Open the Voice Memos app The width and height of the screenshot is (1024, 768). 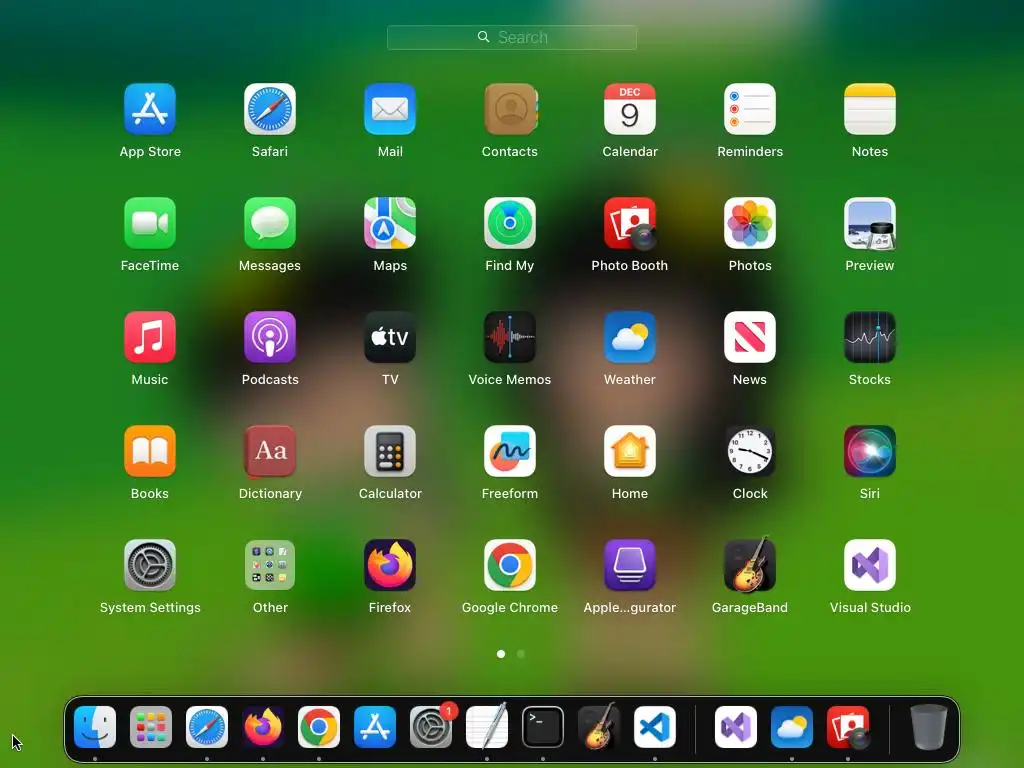[510, 337]
